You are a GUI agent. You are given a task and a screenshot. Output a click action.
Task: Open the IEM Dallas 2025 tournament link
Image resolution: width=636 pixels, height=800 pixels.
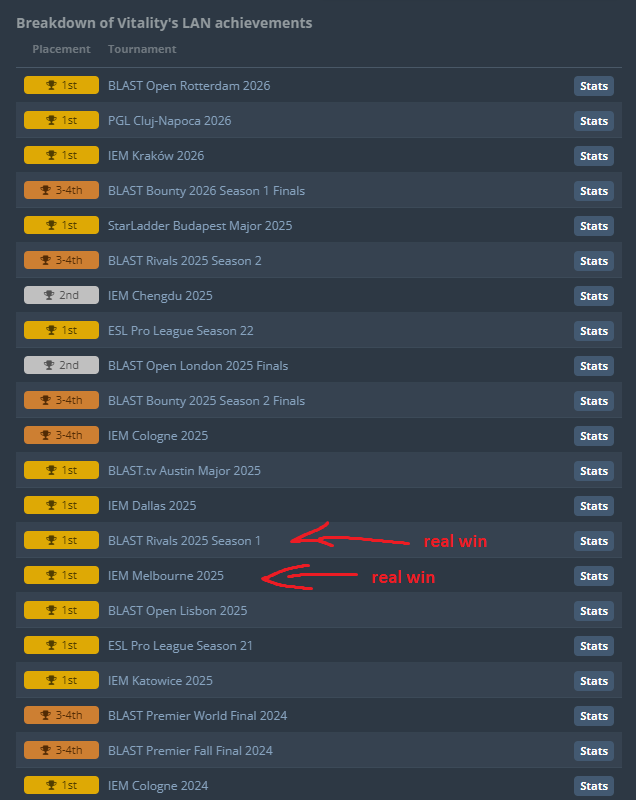click(x=152, y=506)
